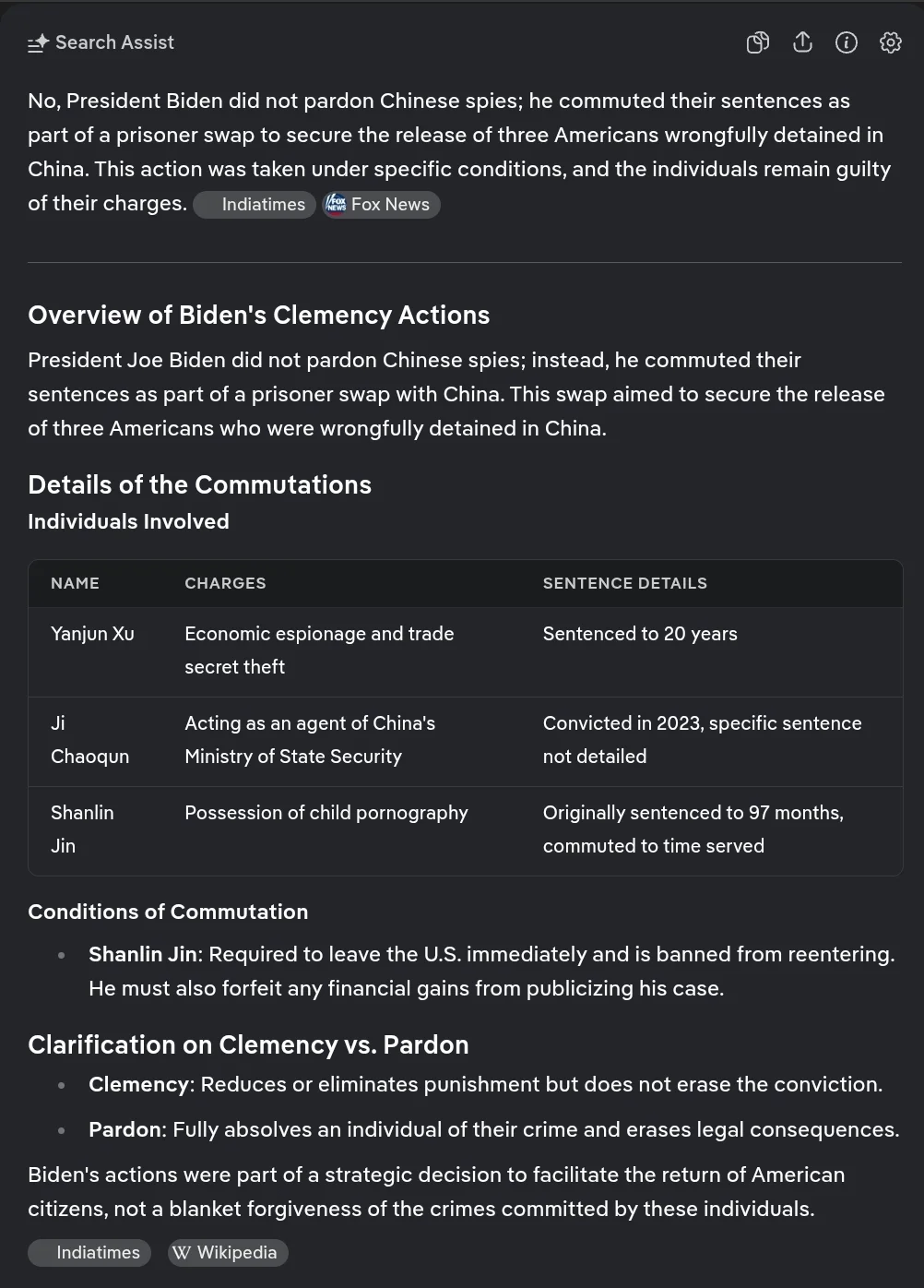Click the SENTENCE DETAILS column header

[x=624, y=583]
